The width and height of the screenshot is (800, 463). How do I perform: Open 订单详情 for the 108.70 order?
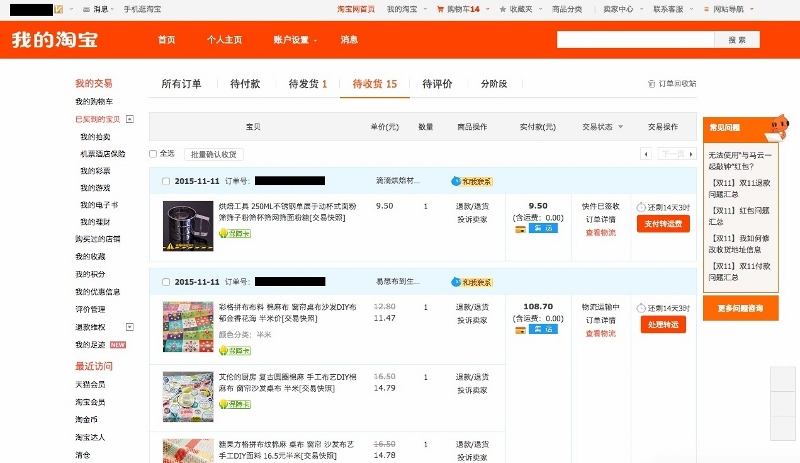coord(601,321)
